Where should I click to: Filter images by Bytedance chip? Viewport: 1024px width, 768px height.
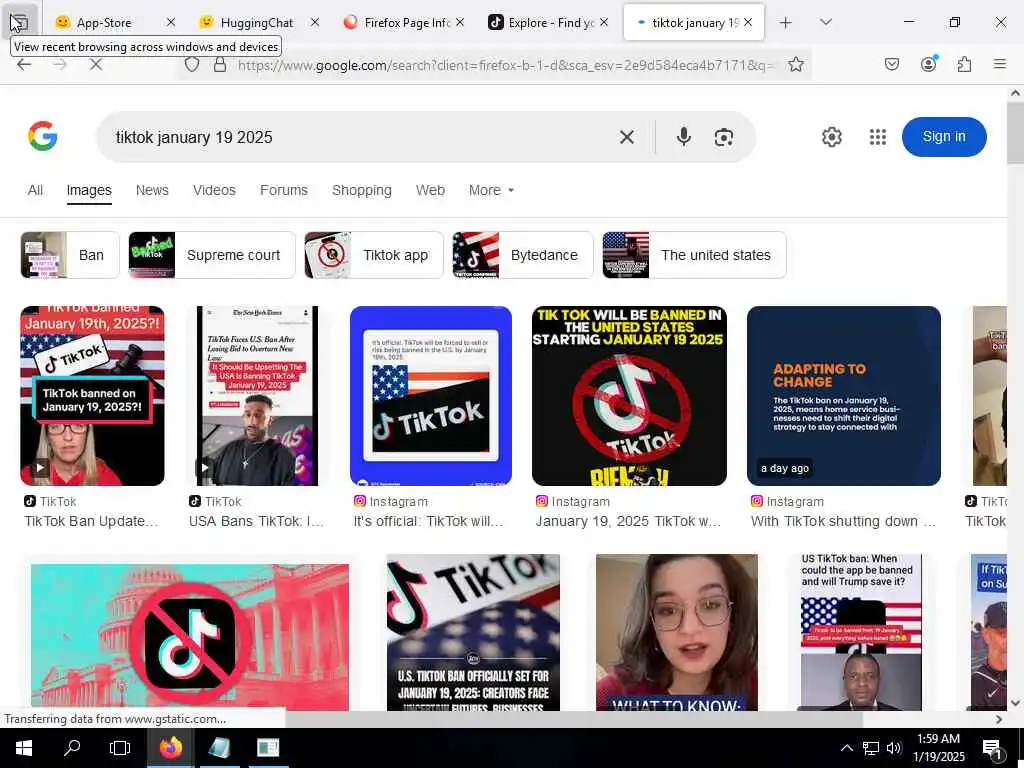click(x=522, y=255)
